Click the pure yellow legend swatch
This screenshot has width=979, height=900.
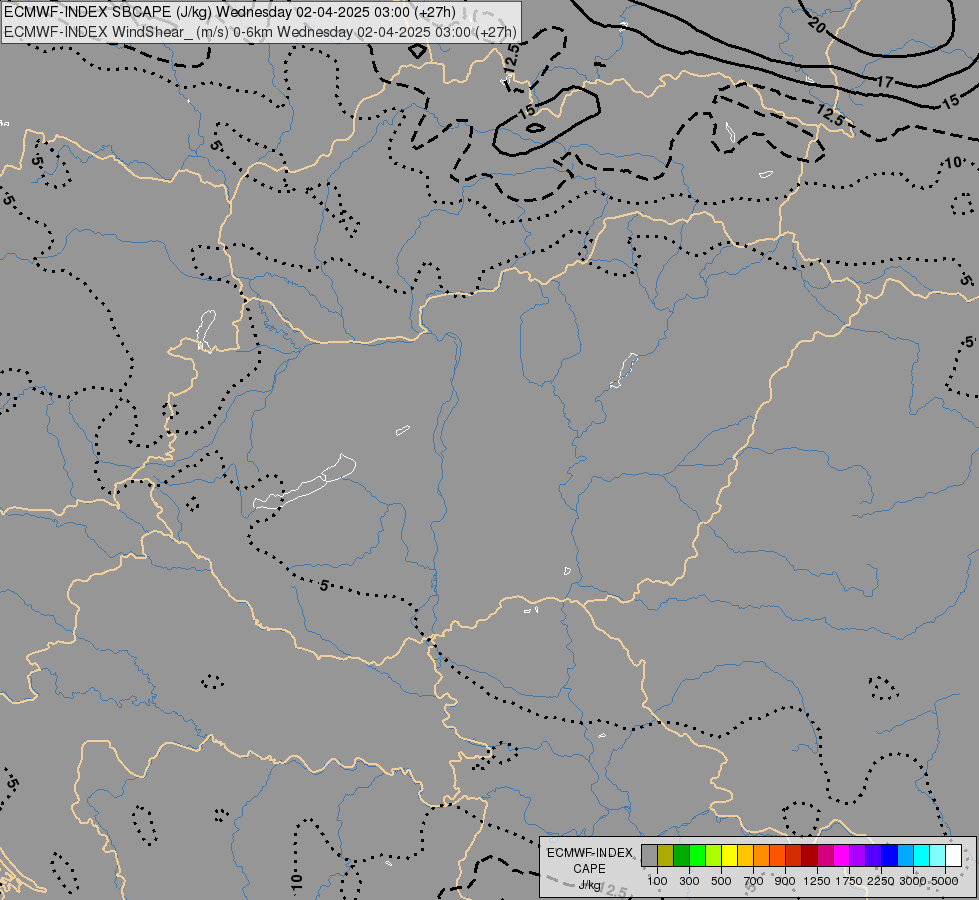tap(729, 856)
